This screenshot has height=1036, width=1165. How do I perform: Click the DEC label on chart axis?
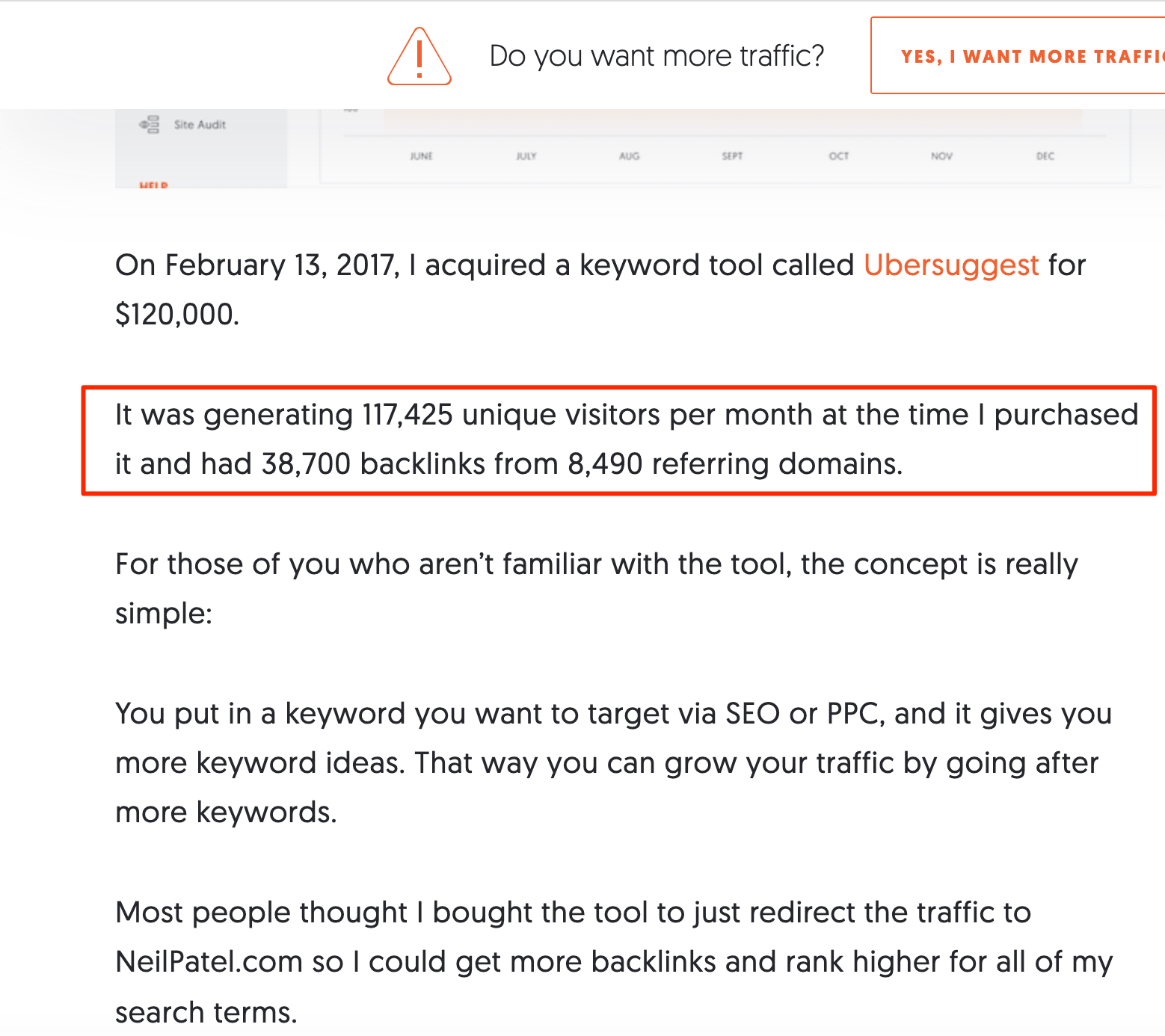(x=1045, y=156)
